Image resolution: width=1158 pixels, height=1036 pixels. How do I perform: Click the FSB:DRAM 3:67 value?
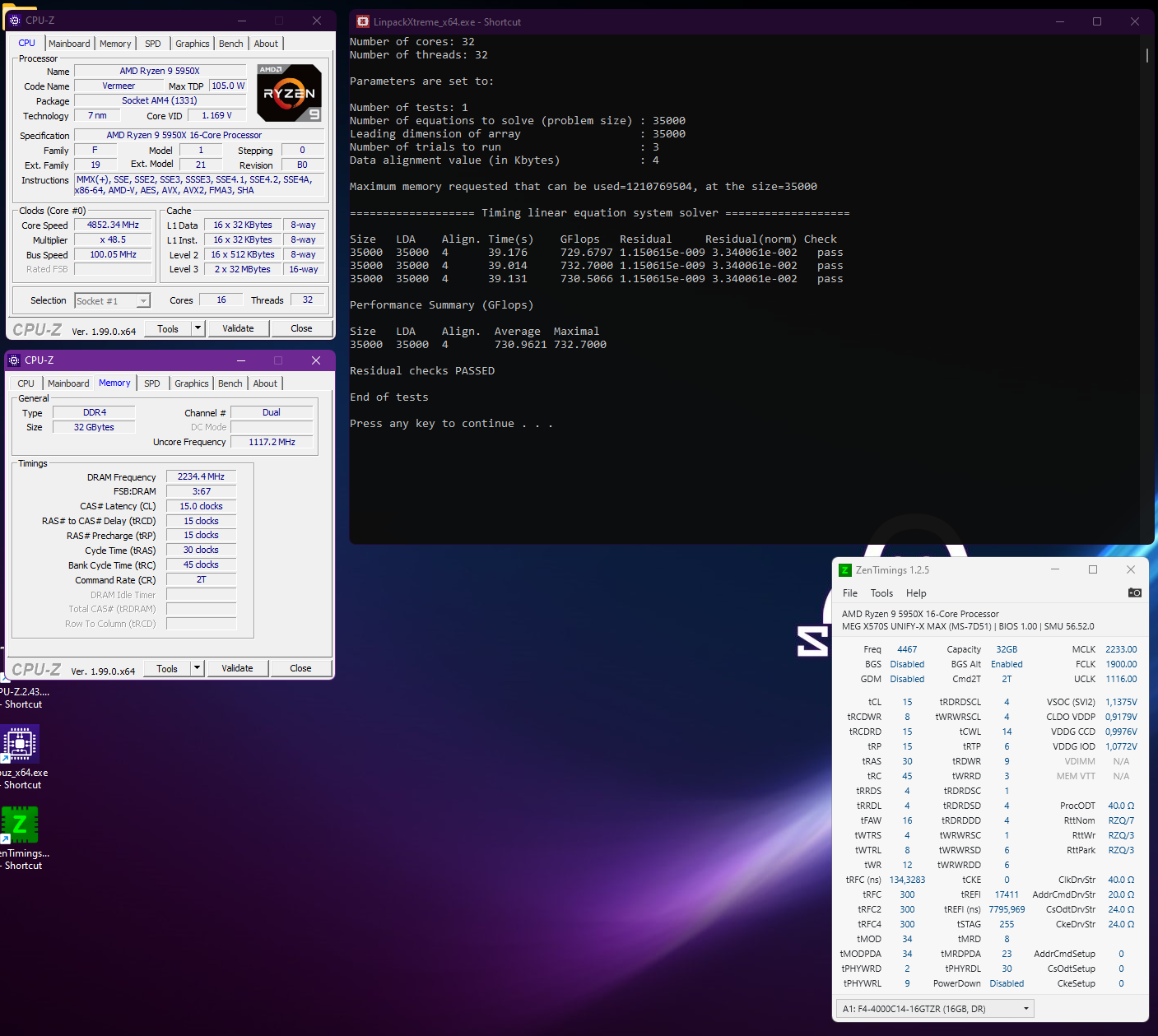pyautogui.click(x=202, y=491)
